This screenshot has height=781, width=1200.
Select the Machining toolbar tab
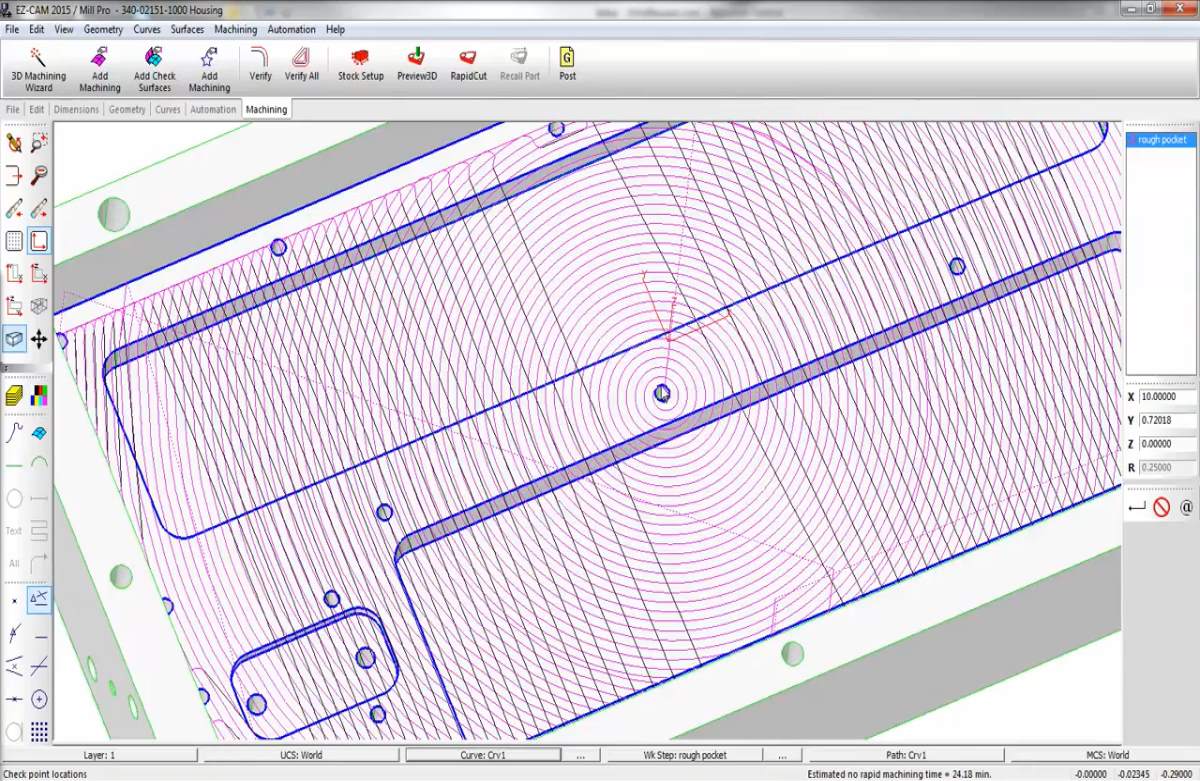[x=266, y=110]
